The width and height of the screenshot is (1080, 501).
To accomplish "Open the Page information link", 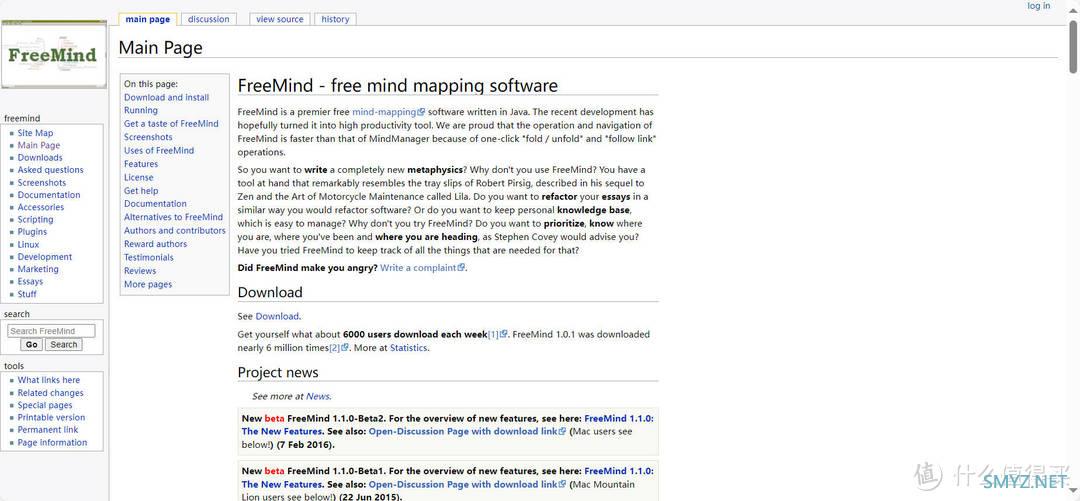I will [52, 443].
